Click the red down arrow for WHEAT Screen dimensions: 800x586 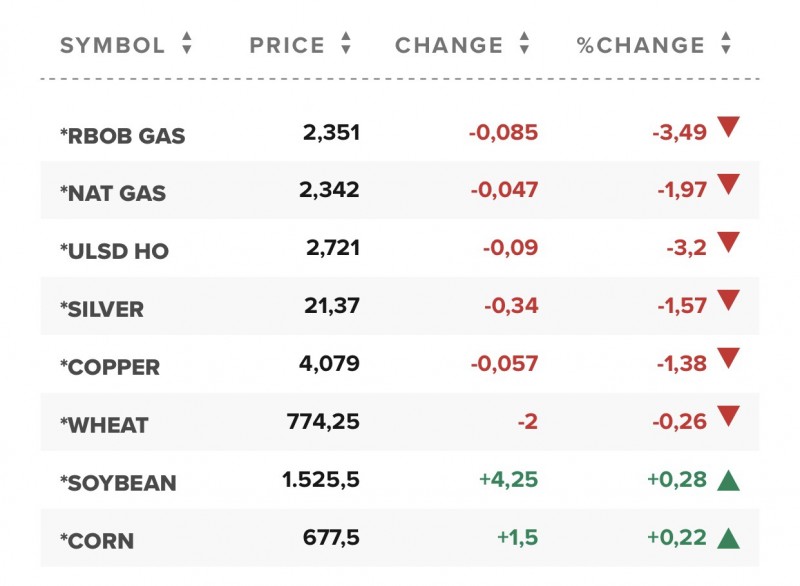pyautogui.click(x=728, y=417)
